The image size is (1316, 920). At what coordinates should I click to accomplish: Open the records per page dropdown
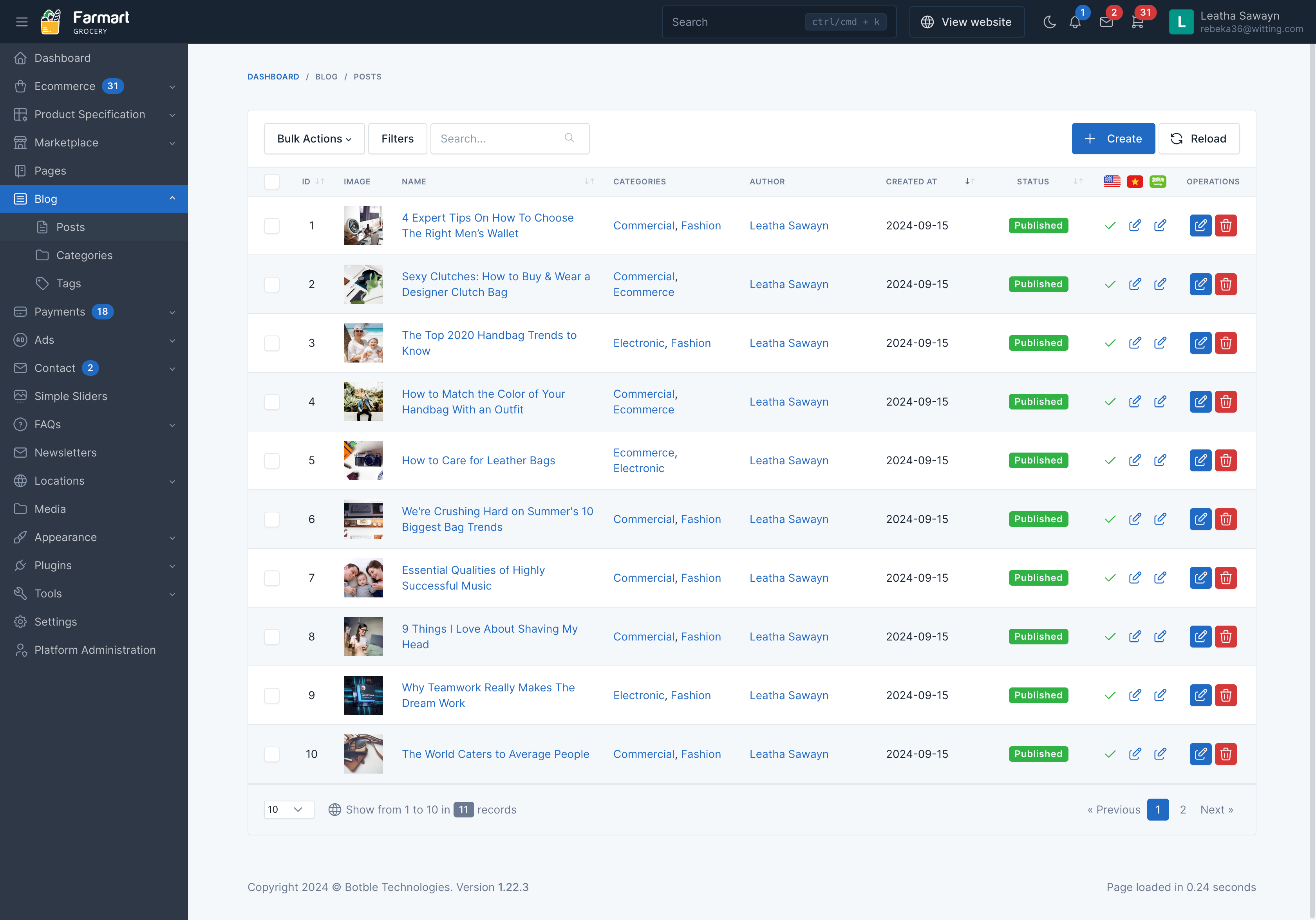pos(288,810)
